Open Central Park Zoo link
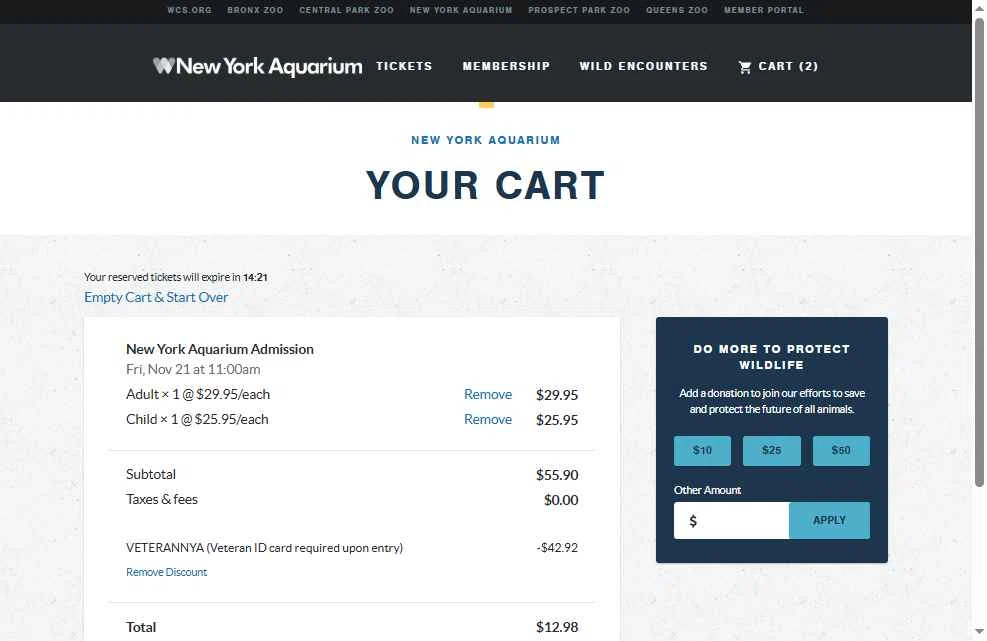The image size is (987, 641). click(346, 10)
